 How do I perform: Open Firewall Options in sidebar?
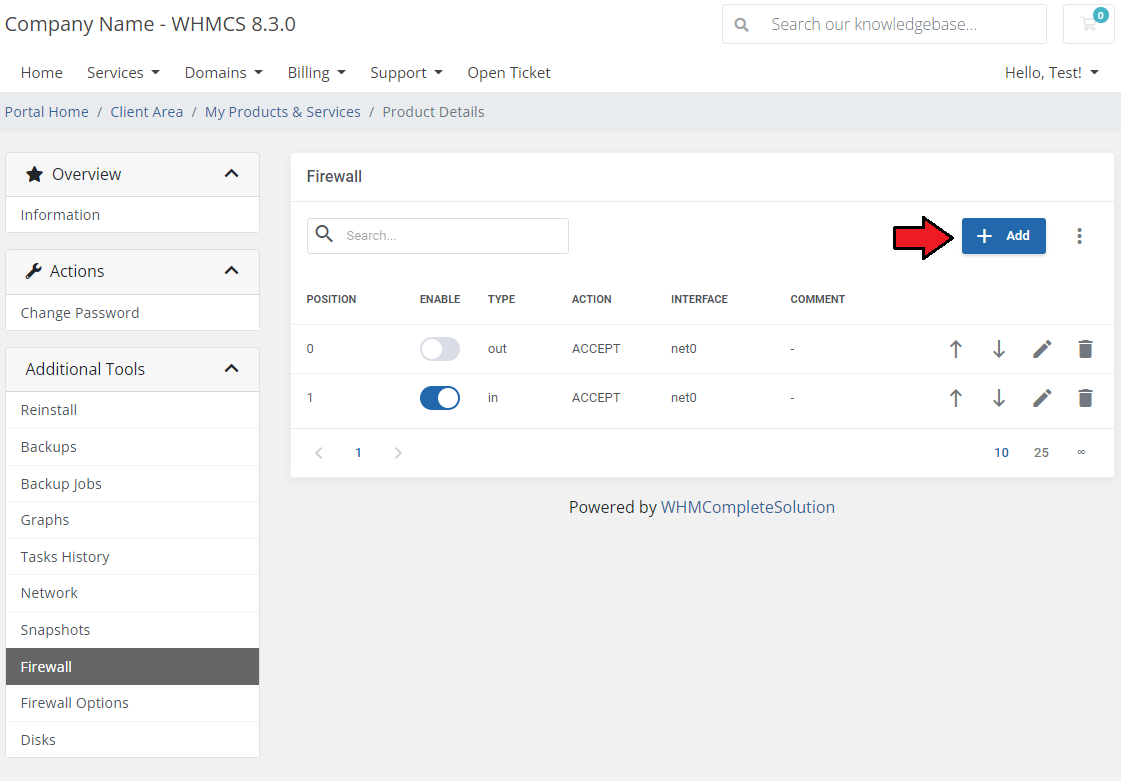pos(132,703)
